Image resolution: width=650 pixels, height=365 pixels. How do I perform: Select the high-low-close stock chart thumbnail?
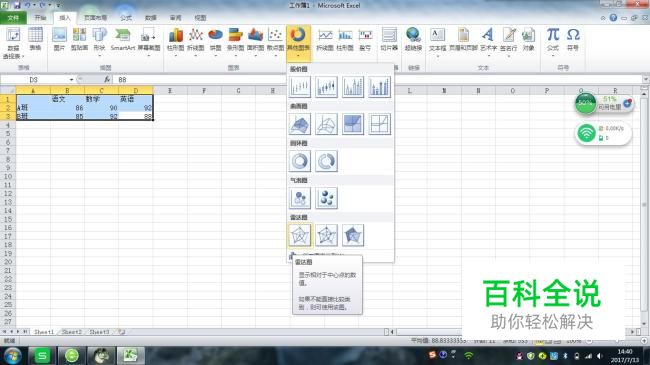tap(300, 87)
